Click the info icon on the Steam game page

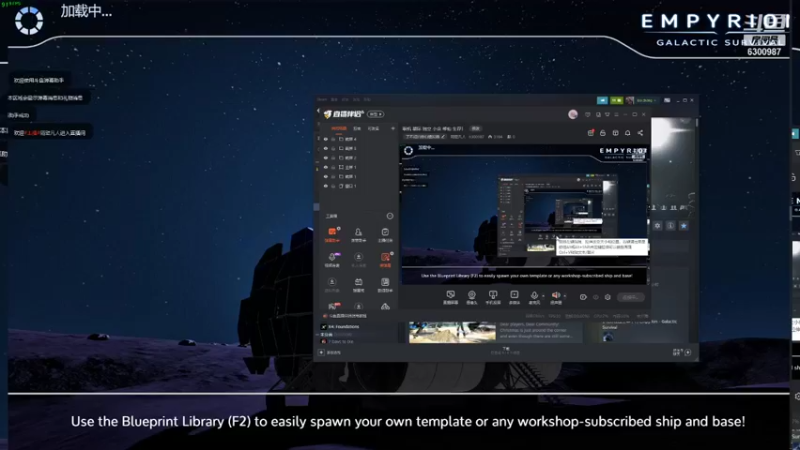click(670, 226)
